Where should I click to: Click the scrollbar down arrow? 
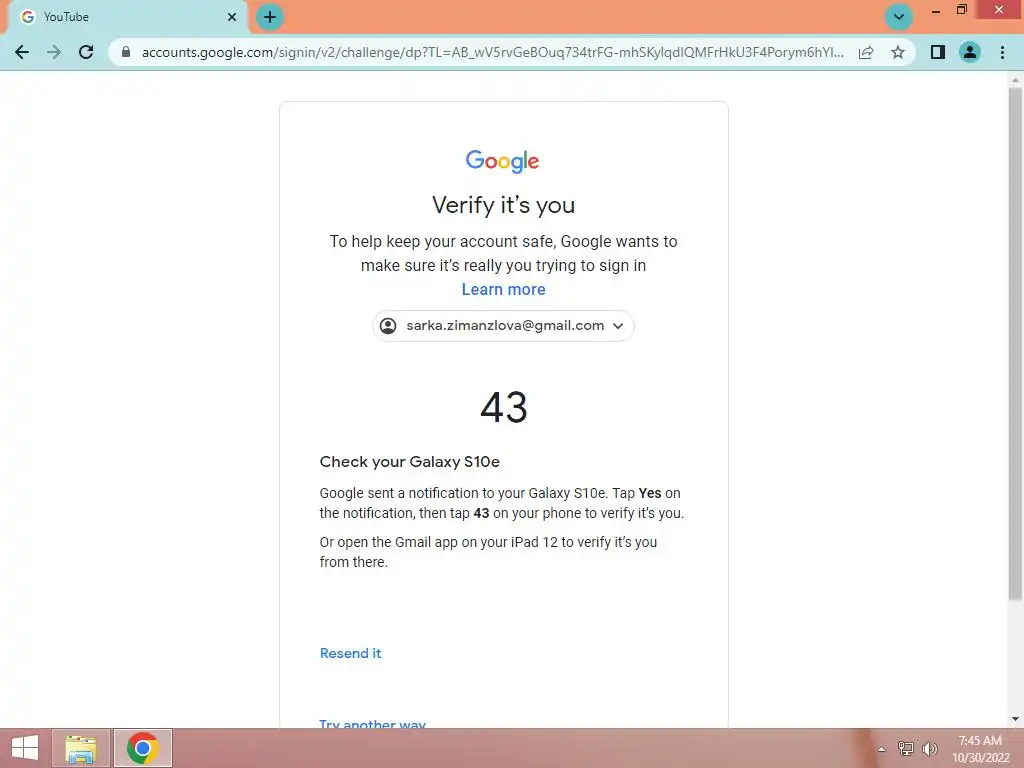(1015, 719)
